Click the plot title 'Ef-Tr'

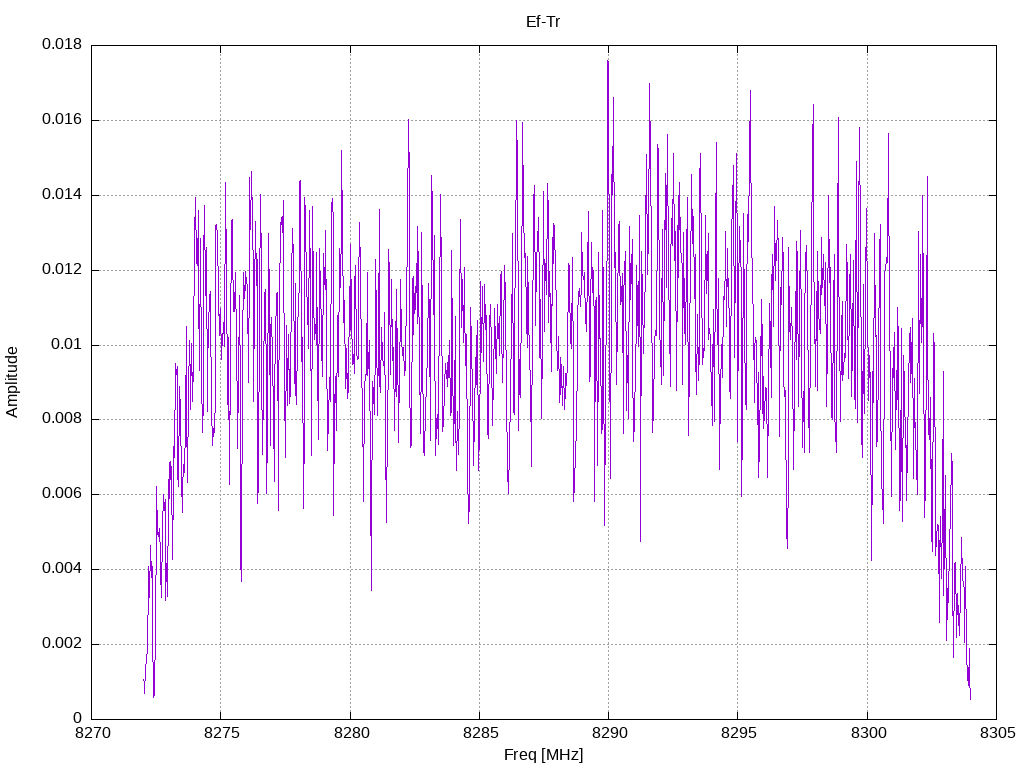click(x=543, y=22)
